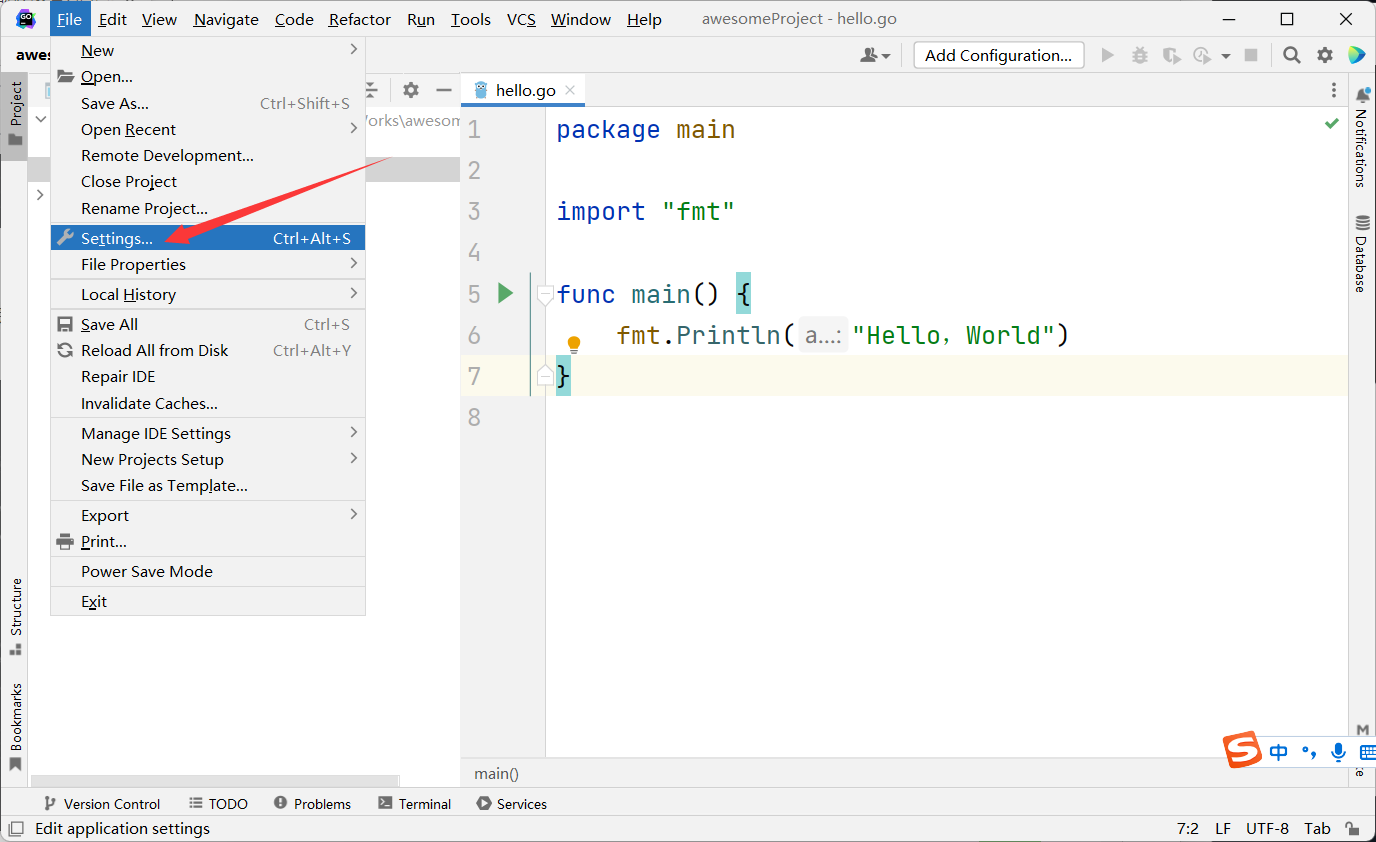Select Settings... in the File menu

point(117,238)
